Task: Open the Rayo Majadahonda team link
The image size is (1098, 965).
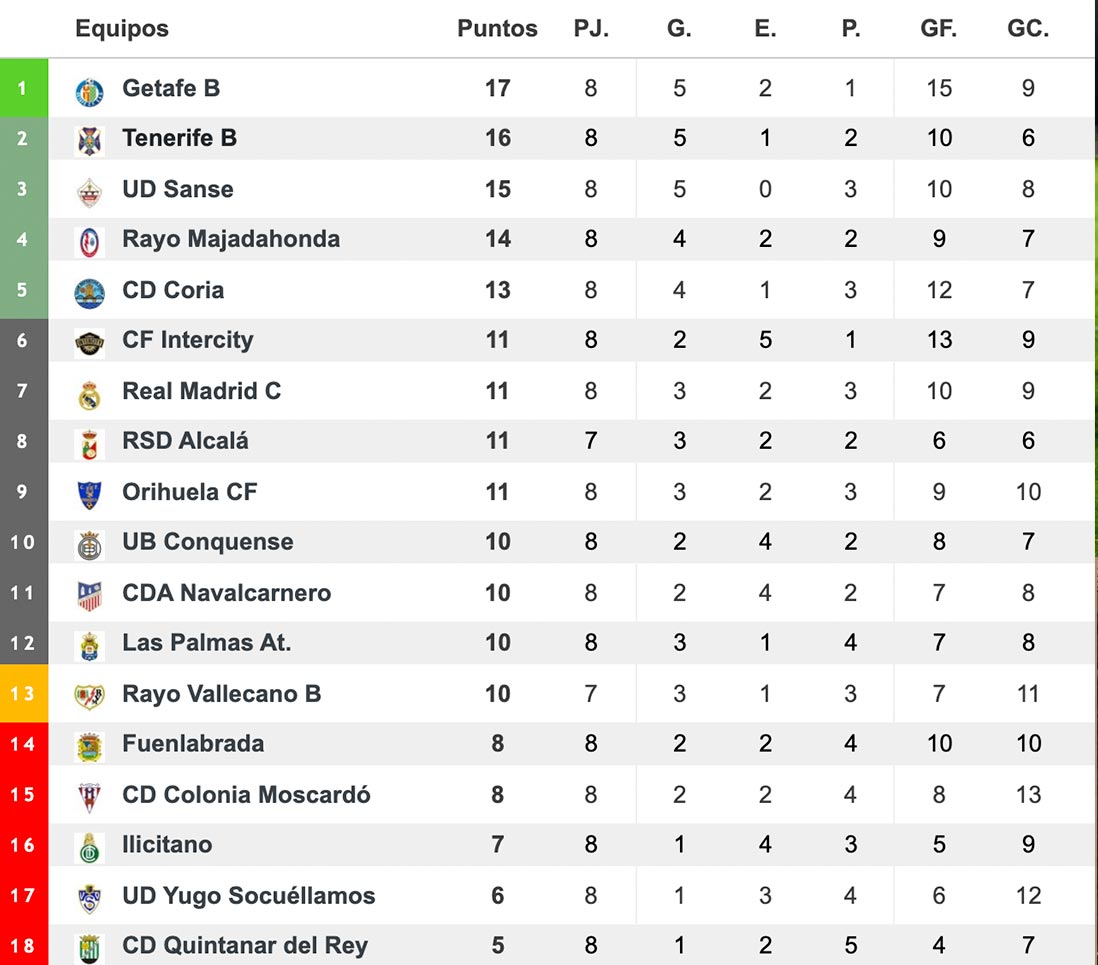Action: pos(231,239)
